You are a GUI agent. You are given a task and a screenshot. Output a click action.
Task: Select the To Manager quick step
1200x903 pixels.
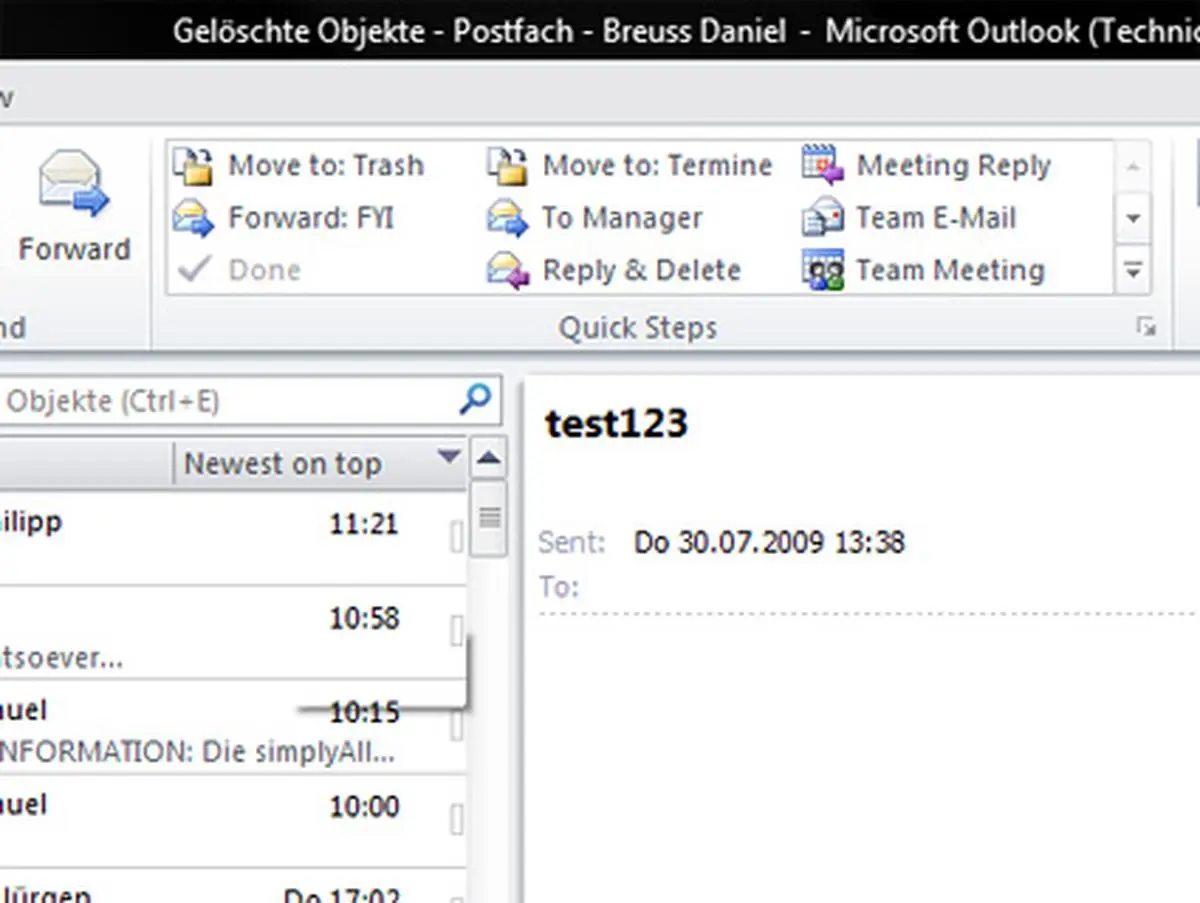point(621,217)
